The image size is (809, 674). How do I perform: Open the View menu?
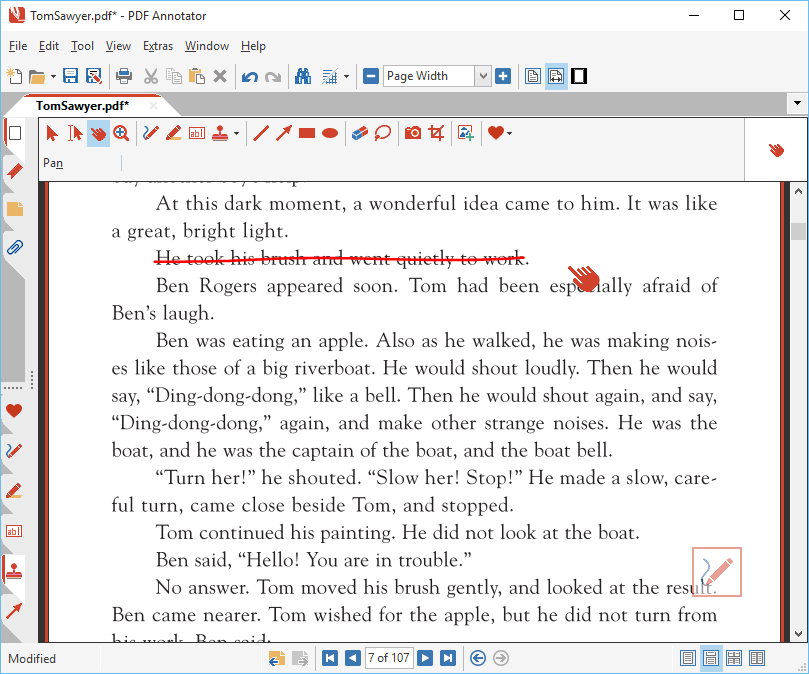coord(118,46)
